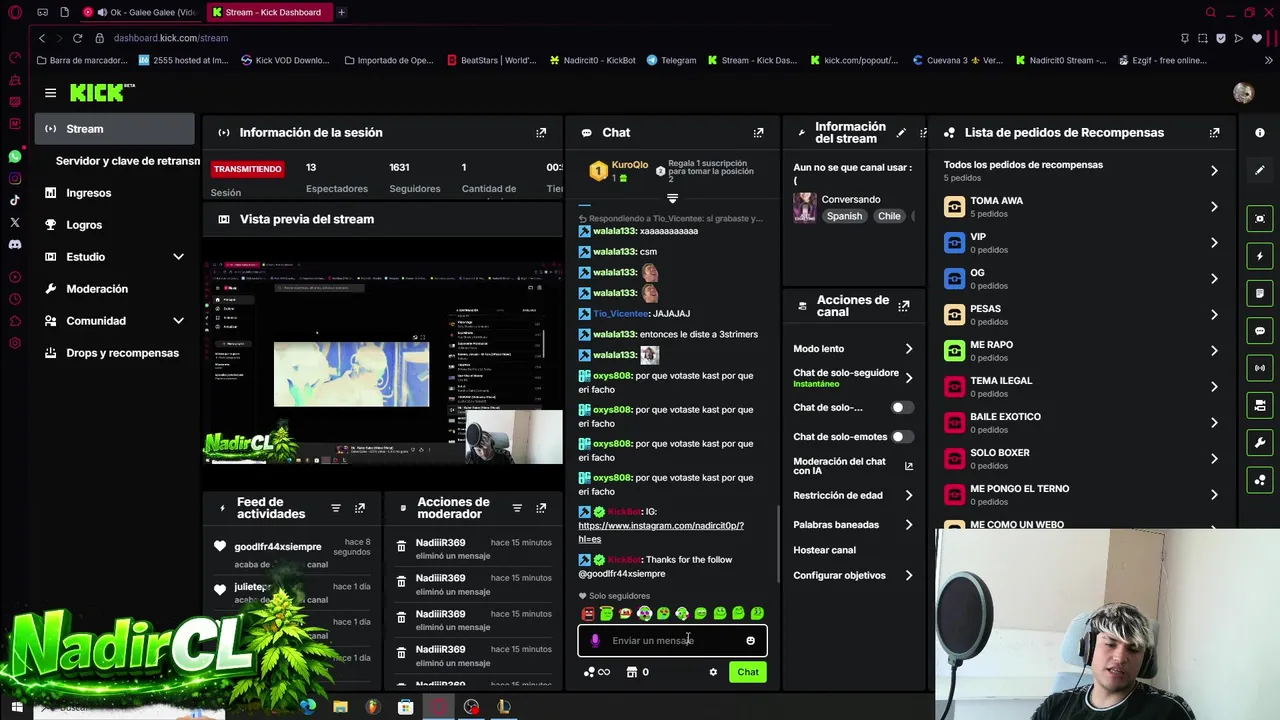Collapse the chat leaderboard arrow
The width and height of the screenshot is (1280, 720).
672,199
